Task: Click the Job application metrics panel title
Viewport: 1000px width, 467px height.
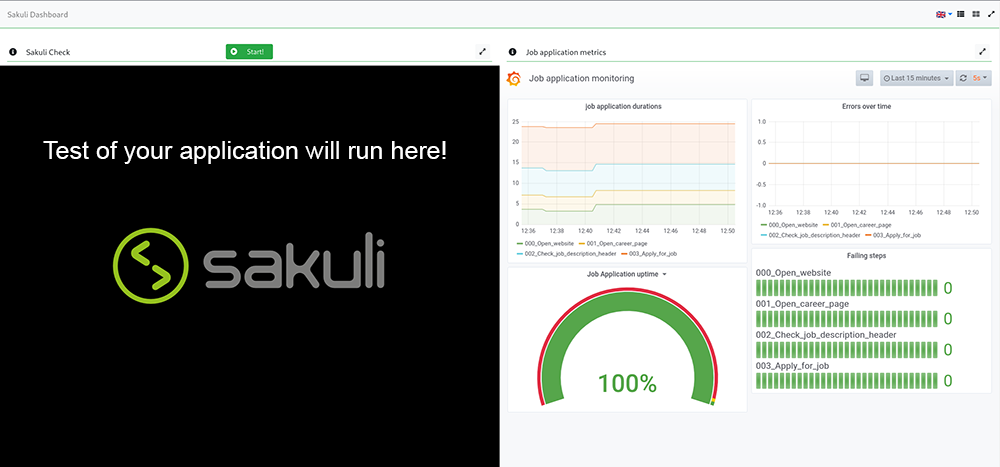Action: 566,52
